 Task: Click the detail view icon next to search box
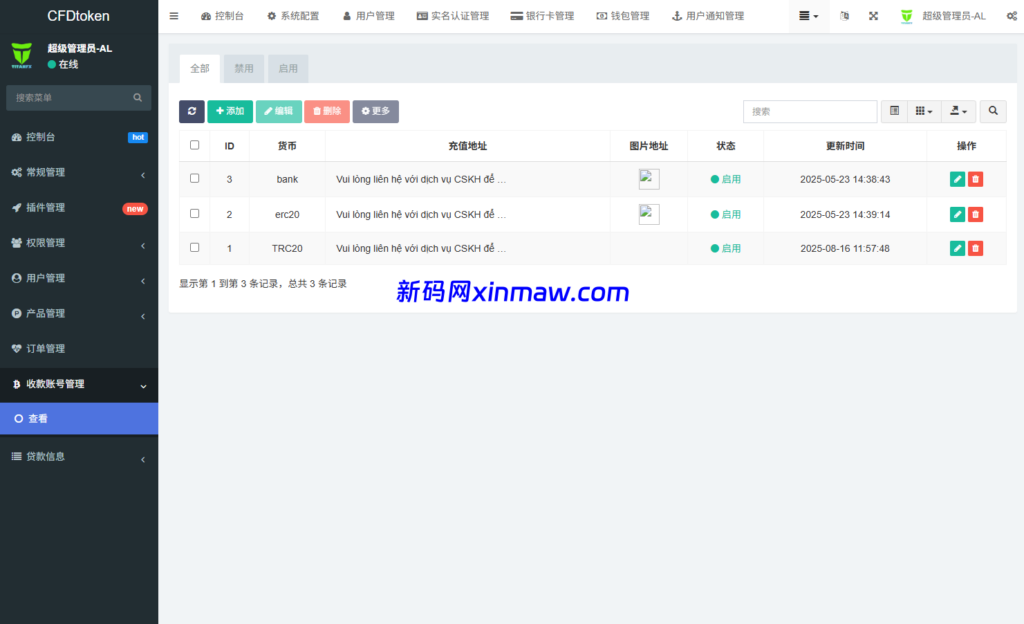[893, 111]
